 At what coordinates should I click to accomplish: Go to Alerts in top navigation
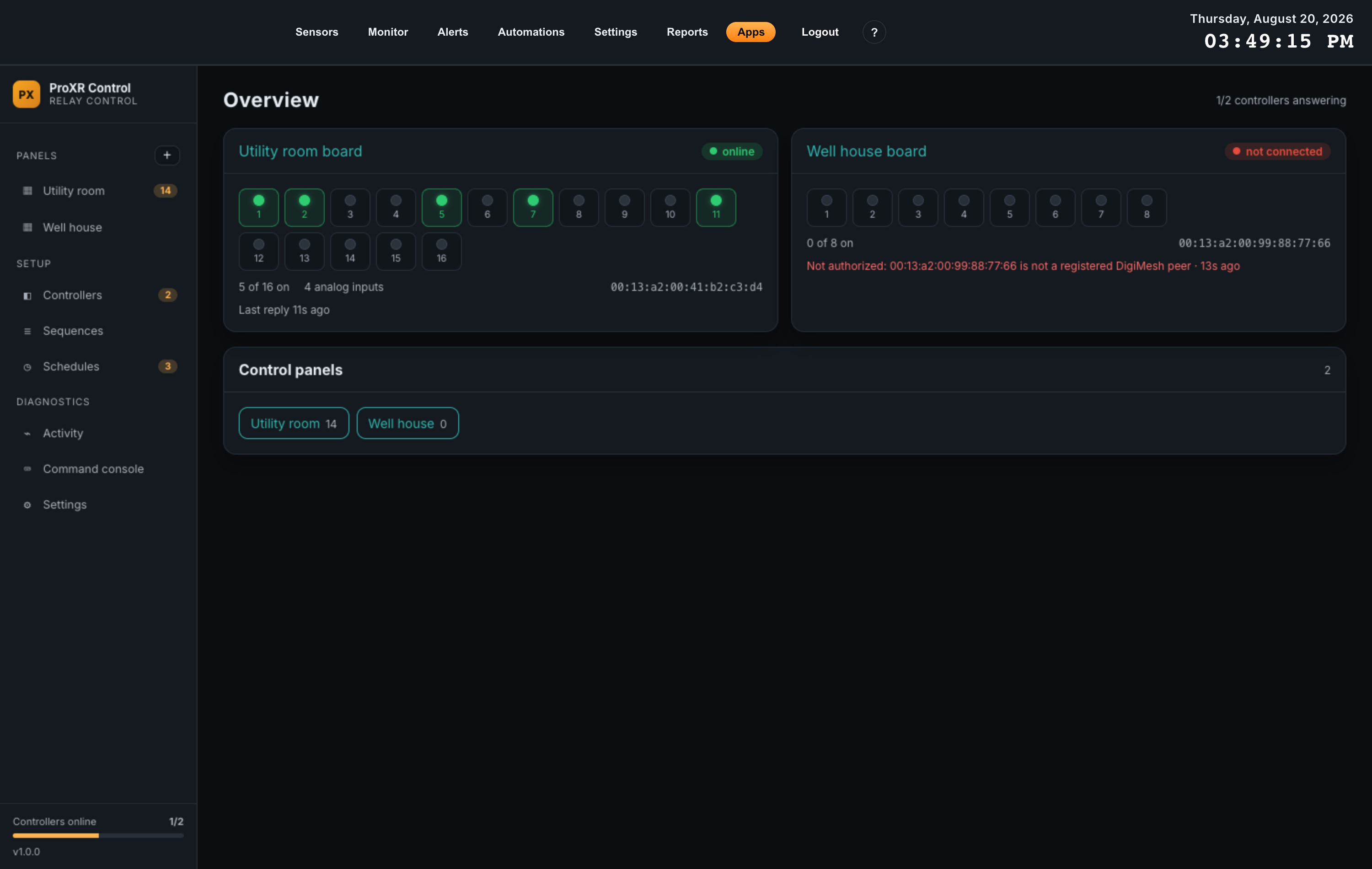(x=453, y=32)
